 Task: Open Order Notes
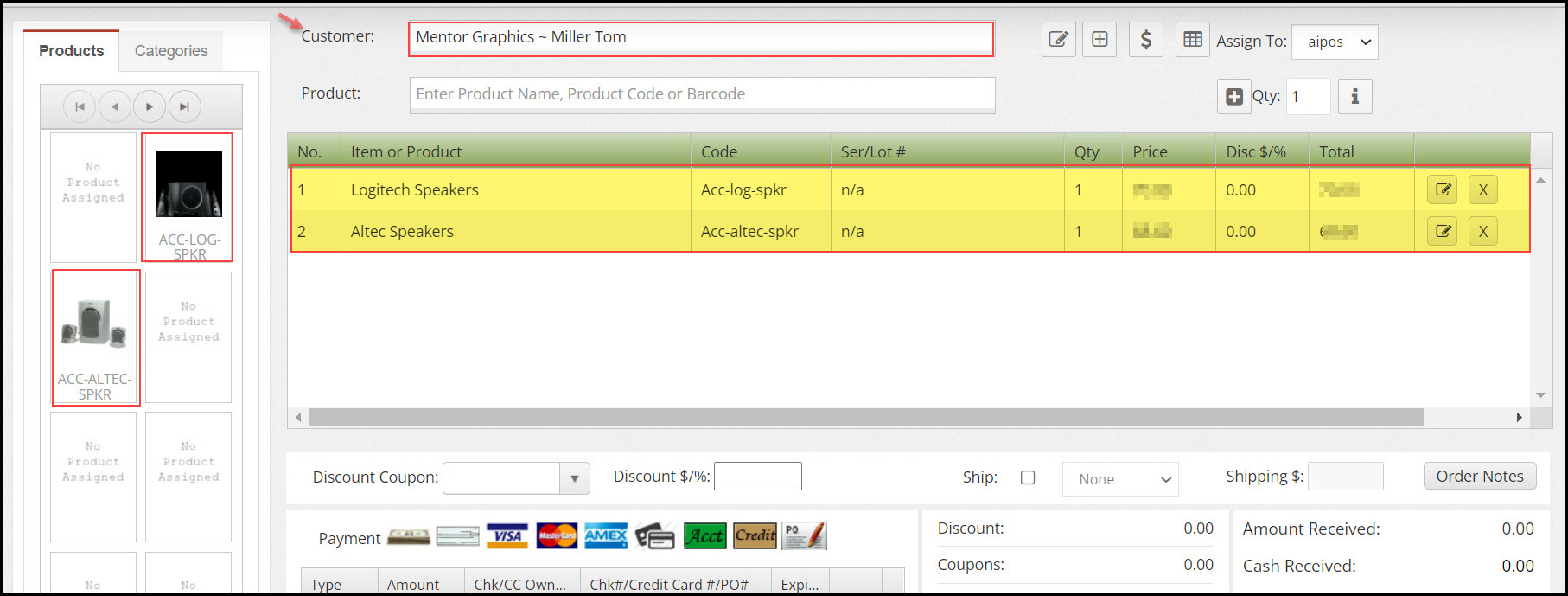pyautogui.click(x=1480, y=476)
